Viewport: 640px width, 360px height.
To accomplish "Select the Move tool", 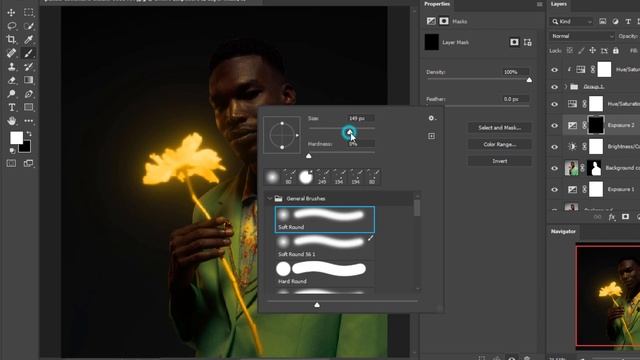I will [x=11, y=12].
